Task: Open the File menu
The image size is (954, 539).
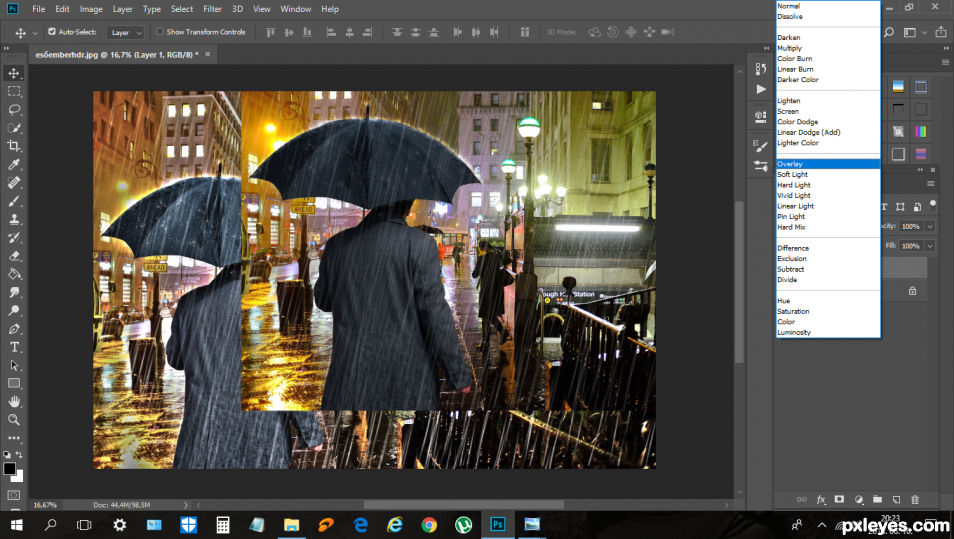Action: (38, 9)
